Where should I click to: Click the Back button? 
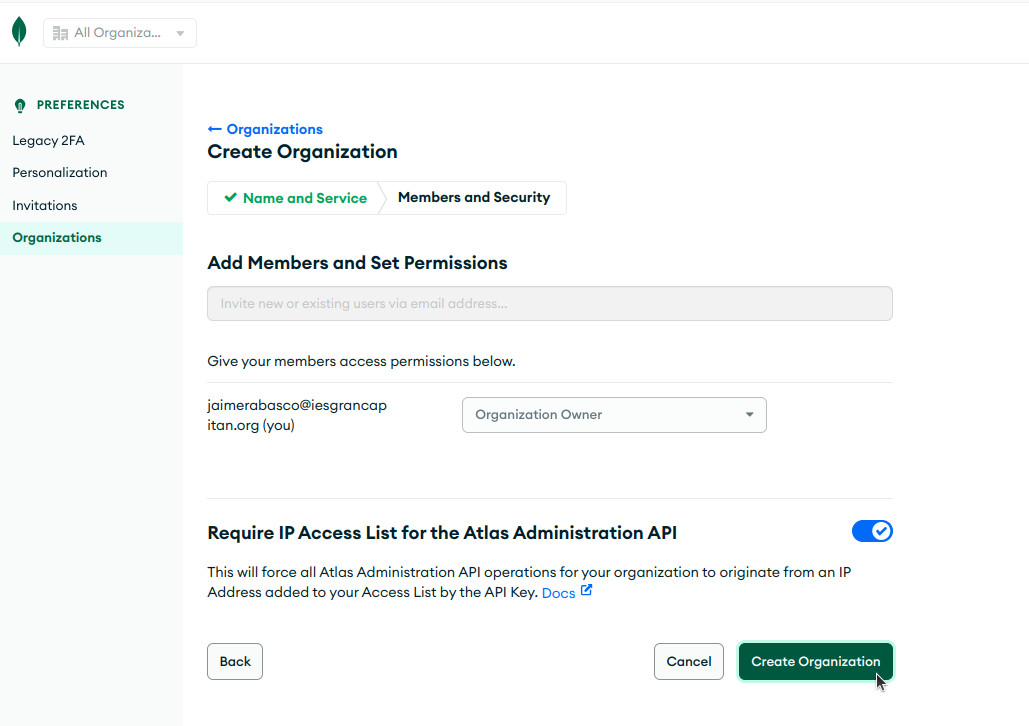point(235,662)
